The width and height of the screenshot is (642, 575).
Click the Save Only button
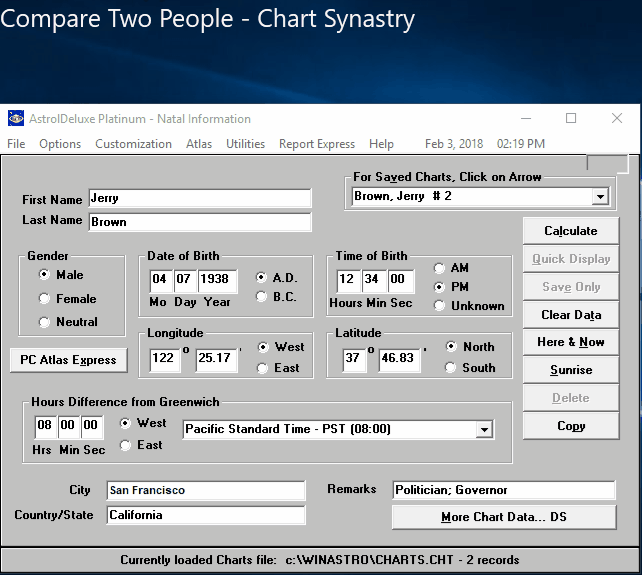pos(570,287)
